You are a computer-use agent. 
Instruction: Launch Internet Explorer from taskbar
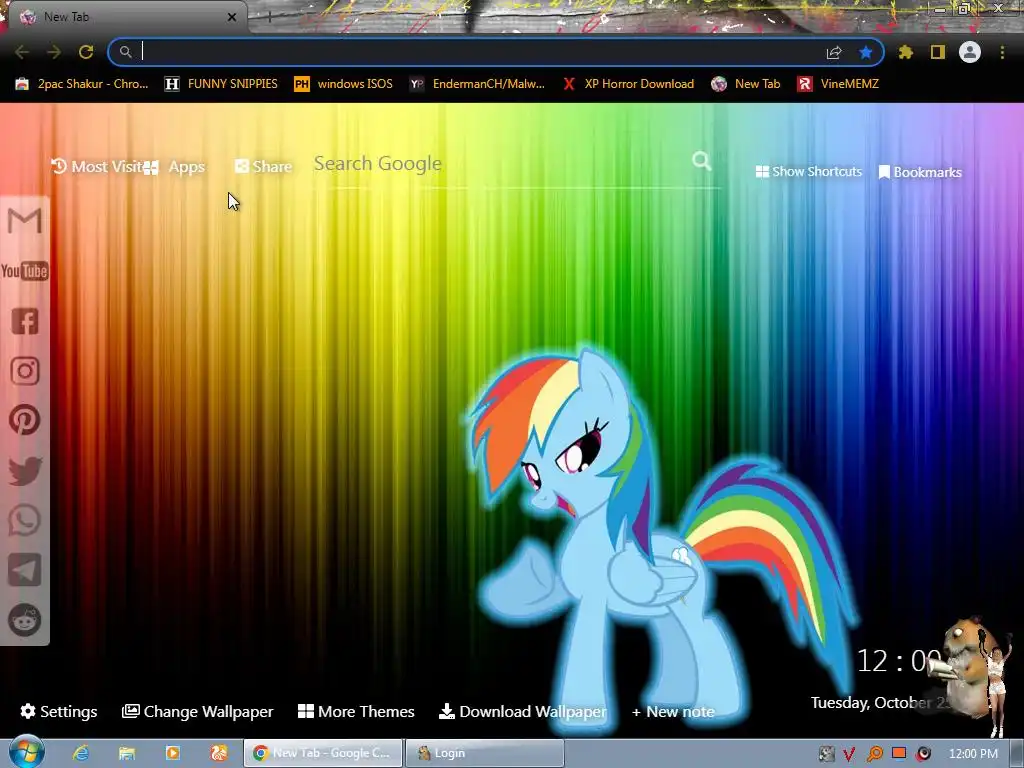pyautogui.click(x=81, y=753)
